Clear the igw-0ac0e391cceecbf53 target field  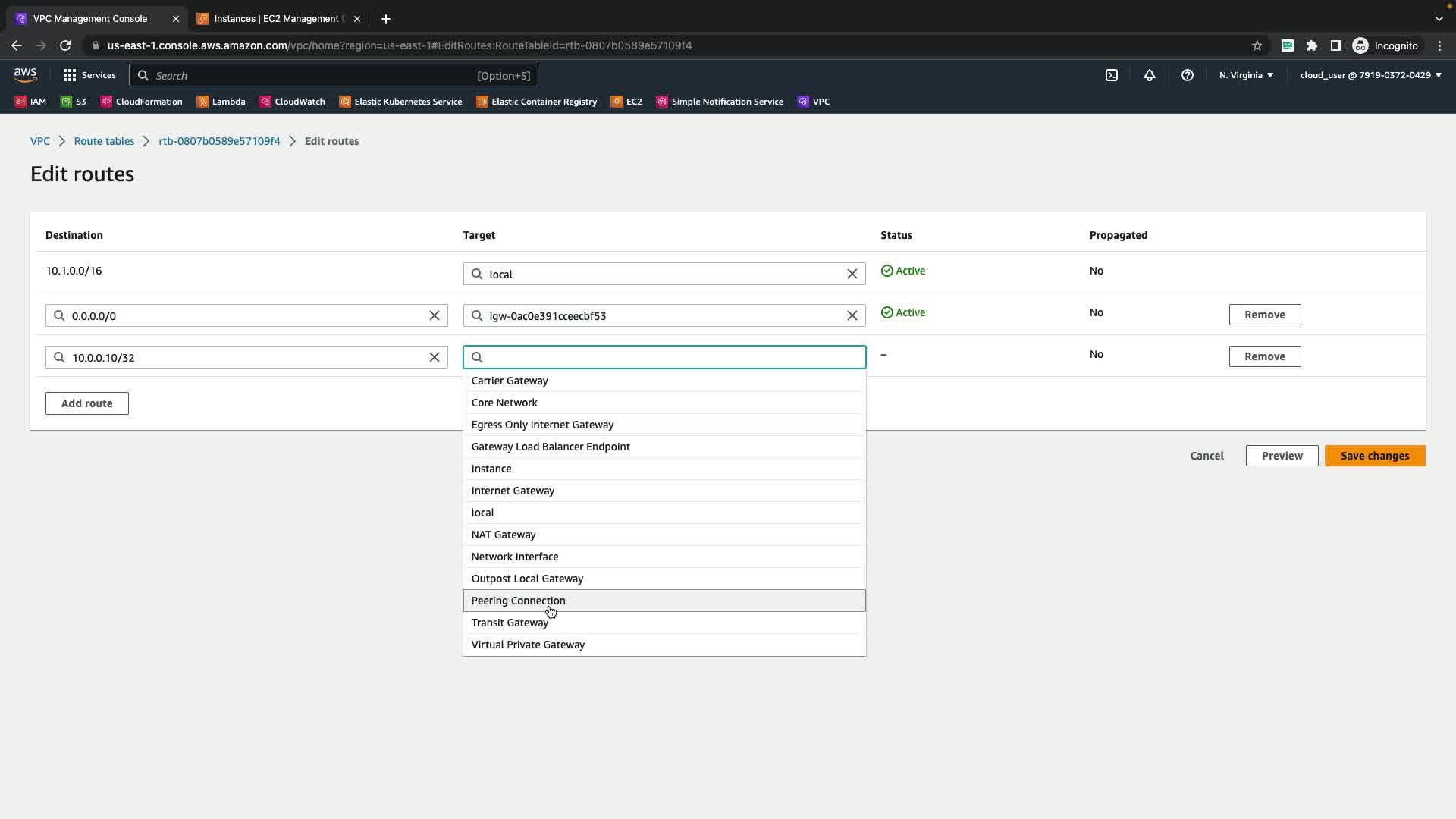[x=852, y=315]
